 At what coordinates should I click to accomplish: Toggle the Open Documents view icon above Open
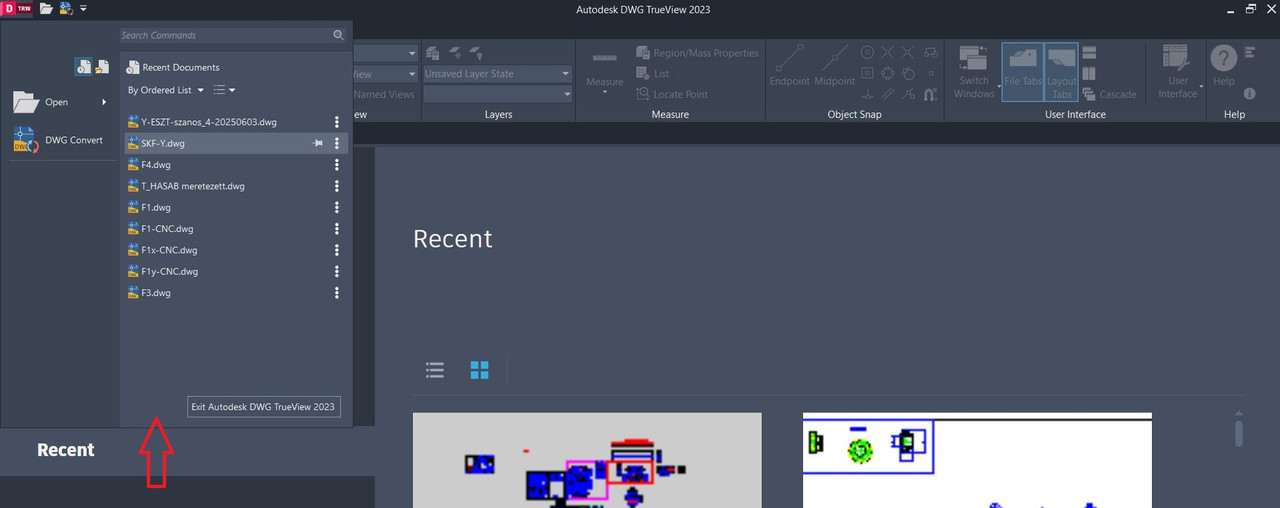(x=102, y=67)
